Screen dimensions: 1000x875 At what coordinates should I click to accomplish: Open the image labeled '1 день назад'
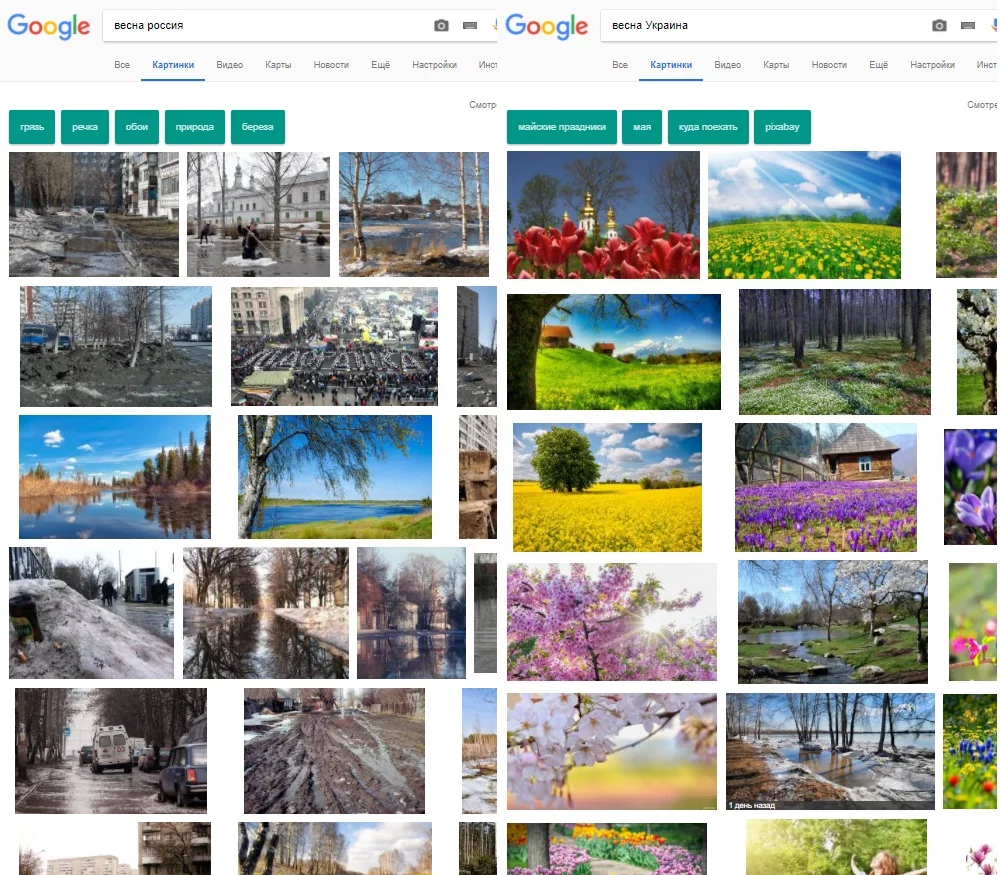[830, 752]
